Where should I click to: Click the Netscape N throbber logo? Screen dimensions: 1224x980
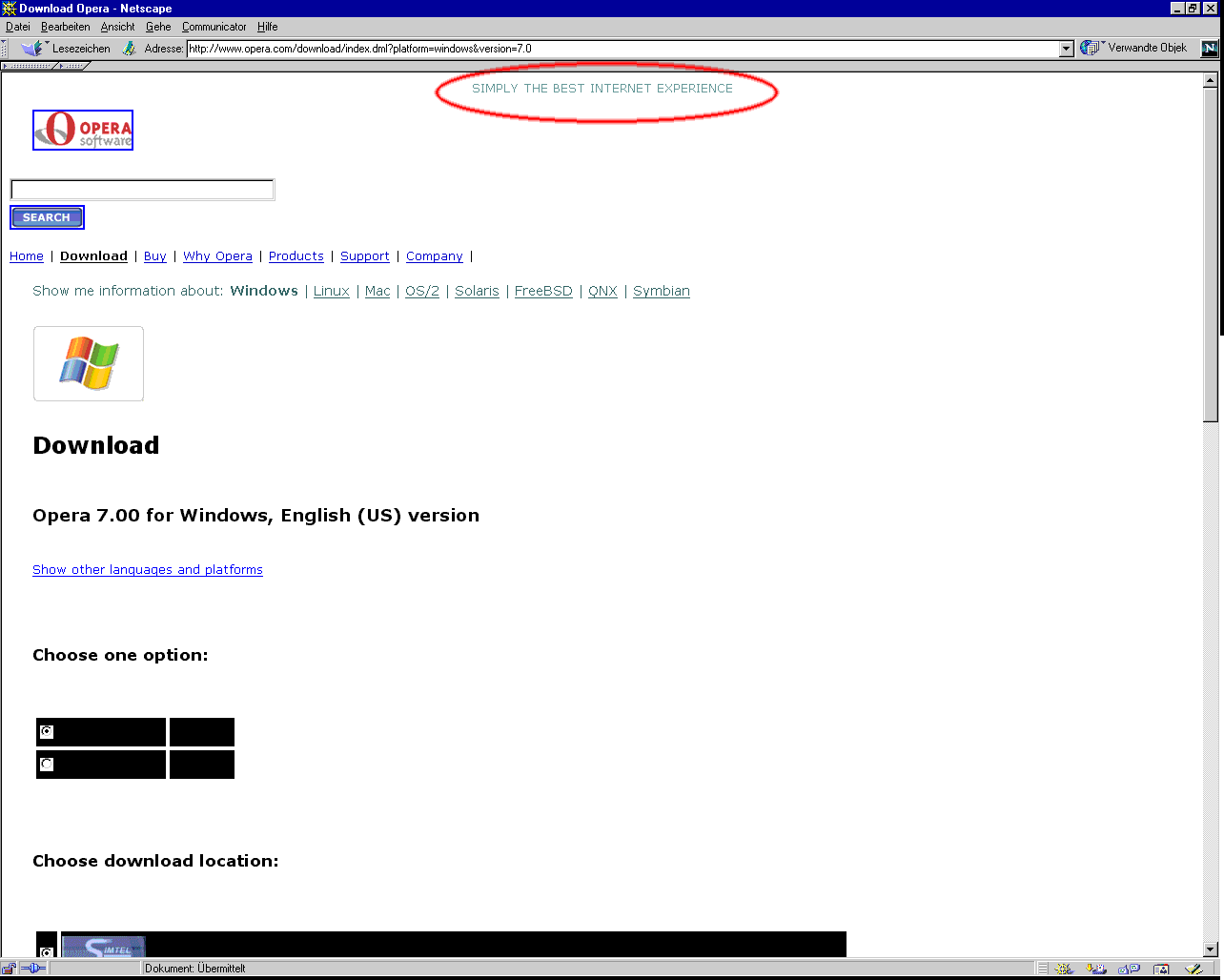coord(1209,48)
